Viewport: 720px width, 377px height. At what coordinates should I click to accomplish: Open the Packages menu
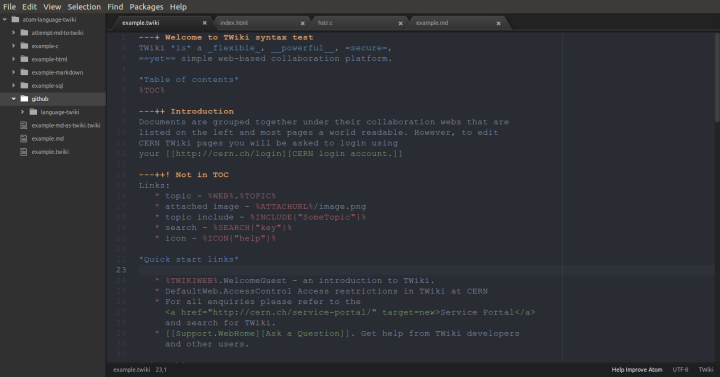click(x=146, y=7)
